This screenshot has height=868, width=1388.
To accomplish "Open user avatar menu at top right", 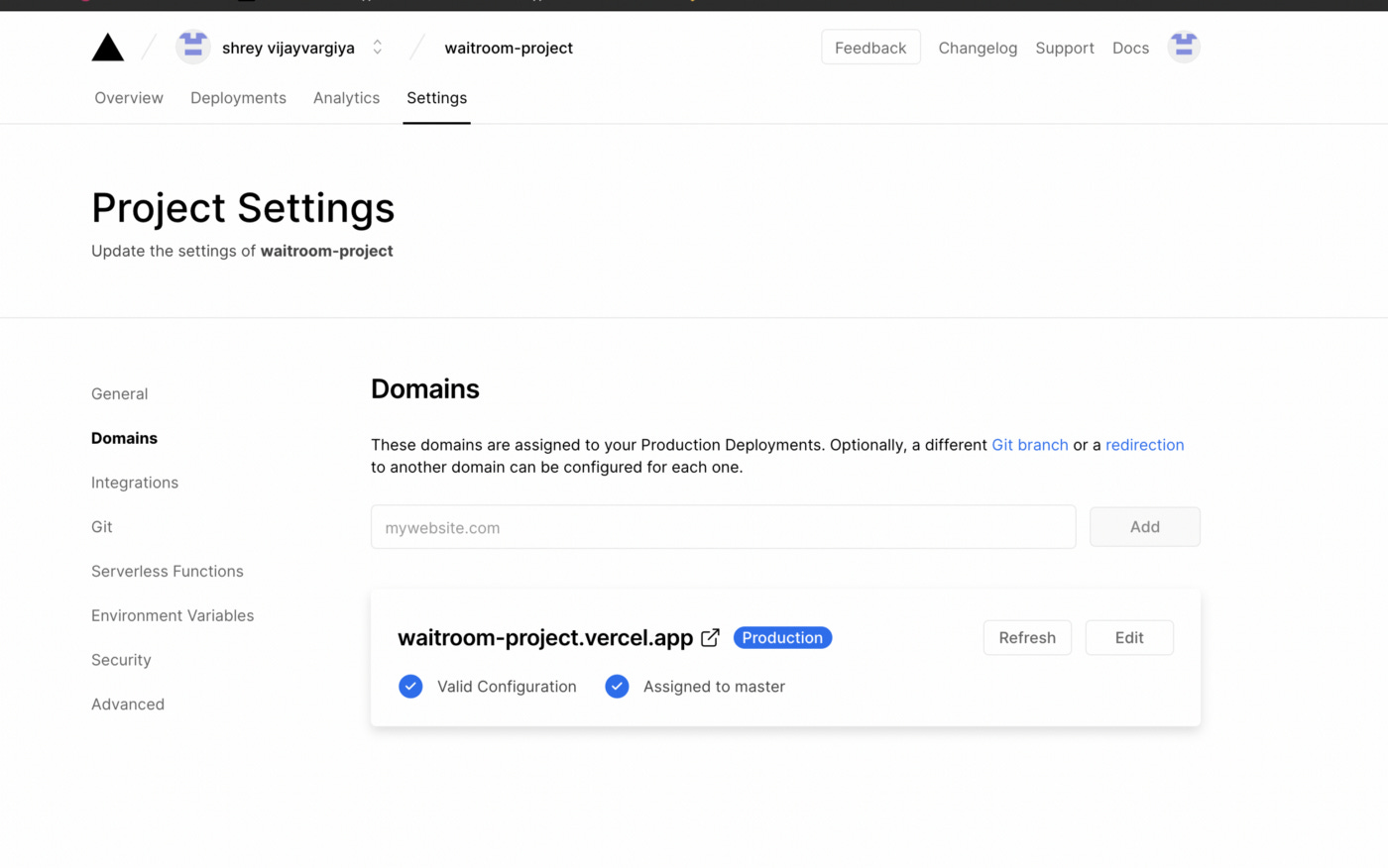I will [1183, 47].
